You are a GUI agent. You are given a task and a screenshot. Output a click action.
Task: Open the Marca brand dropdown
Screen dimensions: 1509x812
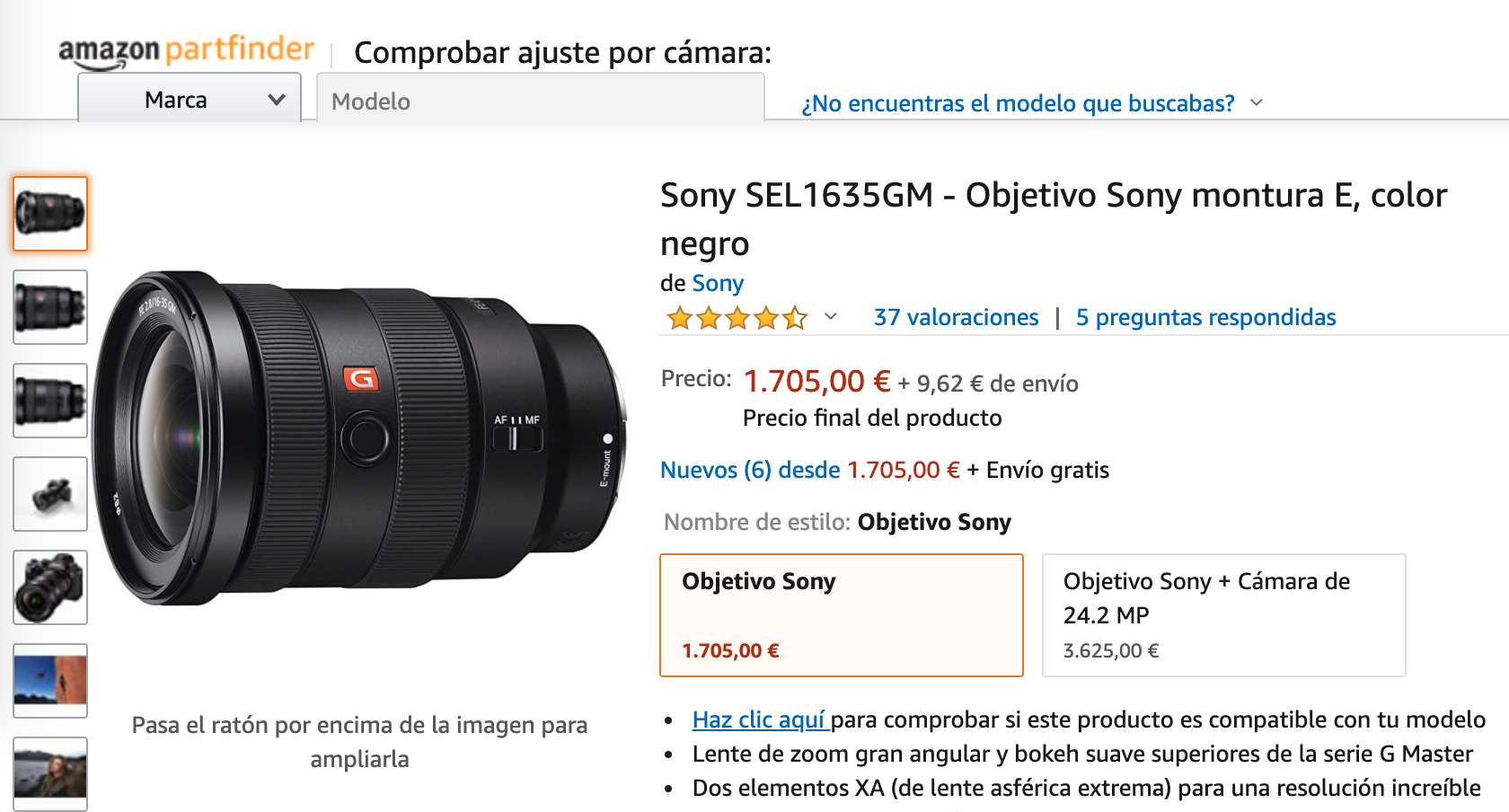pos(190,98)
